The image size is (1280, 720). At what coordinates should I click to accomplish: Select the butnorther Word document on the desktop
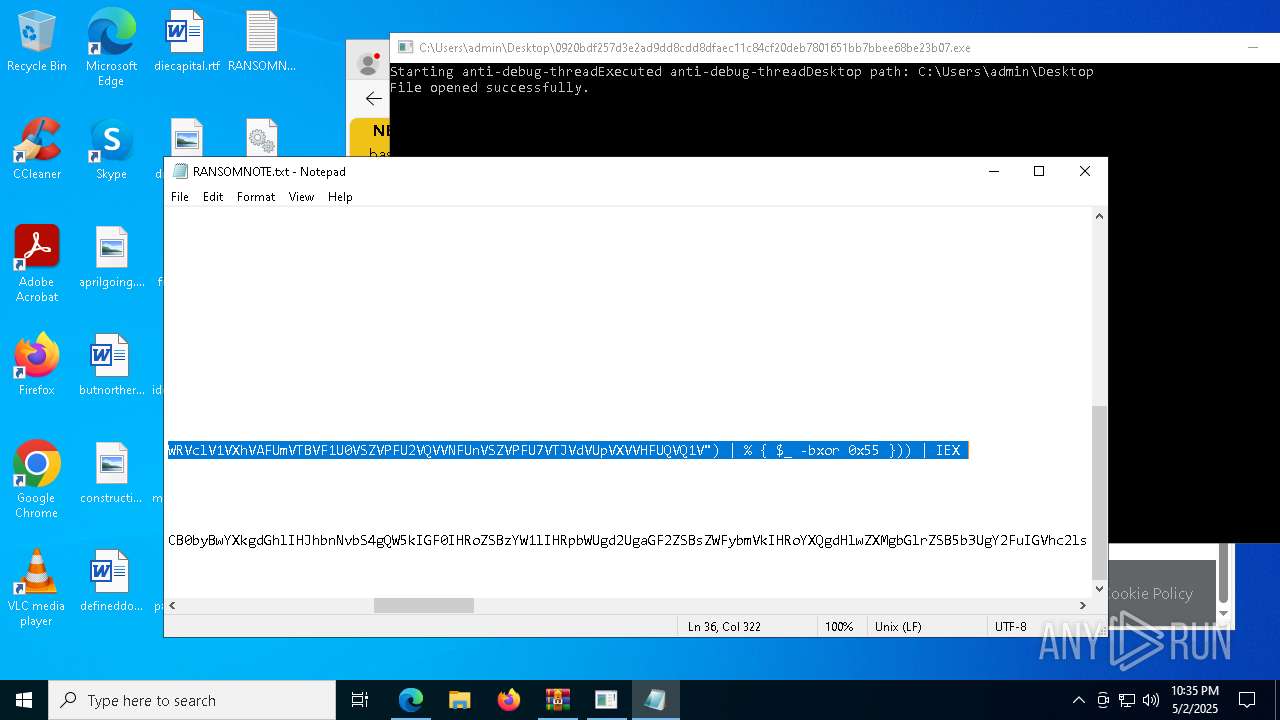111,366
